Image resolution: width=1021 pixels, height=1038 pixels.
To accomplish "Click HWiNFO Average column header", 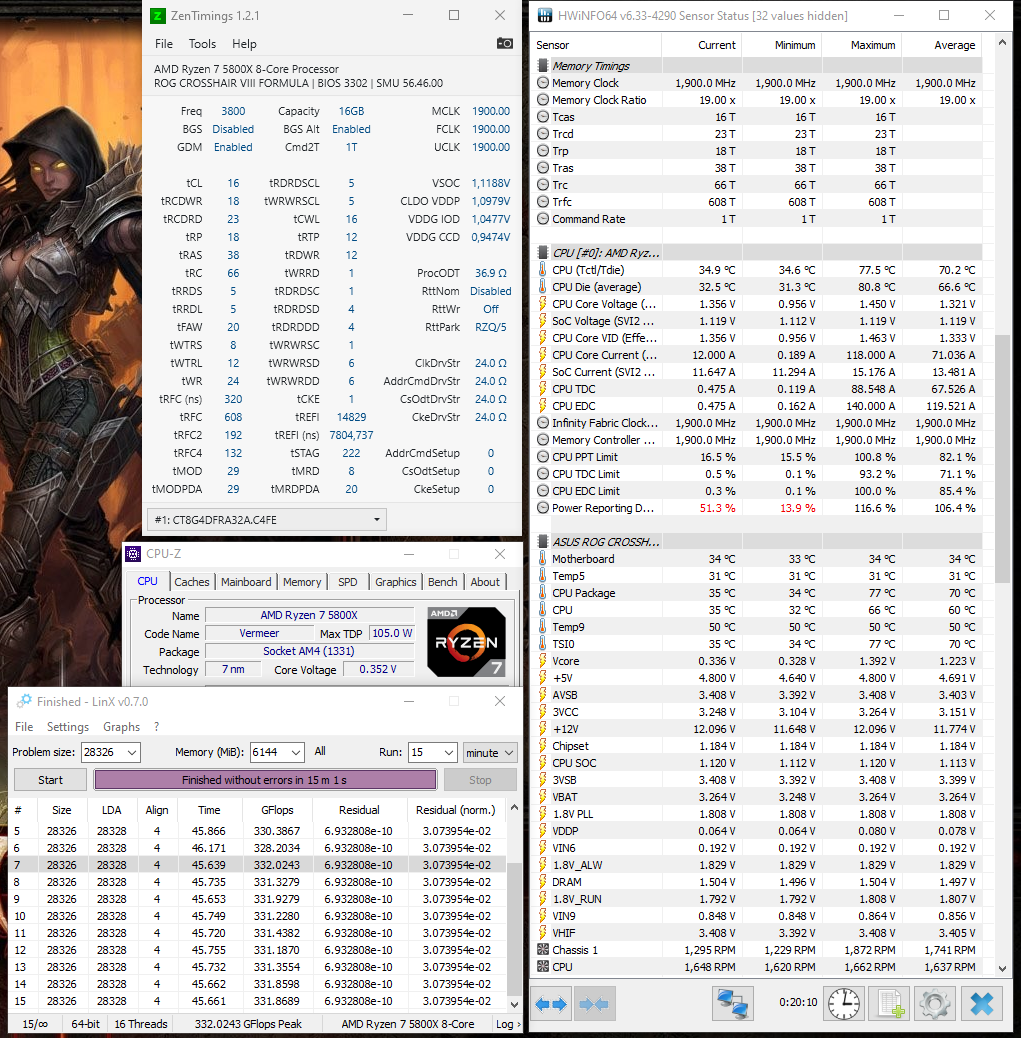I will [942, 45].
